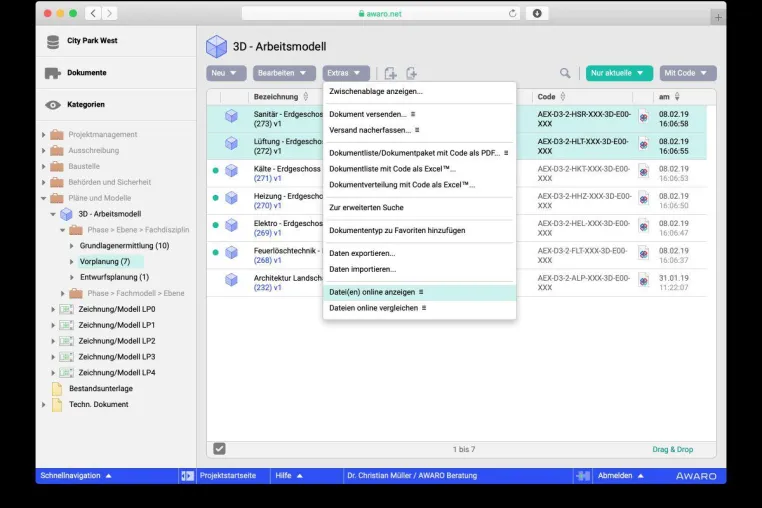Viewport: 762px width, 508px height.
Task: Open the (271) v1 link of Kälte
Action: coord(267,178)
